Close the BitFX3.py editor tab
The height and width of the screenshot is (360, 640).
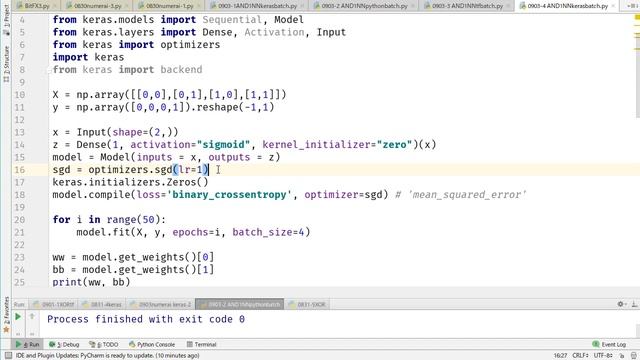pyautogui.click(x=55, y=6)
